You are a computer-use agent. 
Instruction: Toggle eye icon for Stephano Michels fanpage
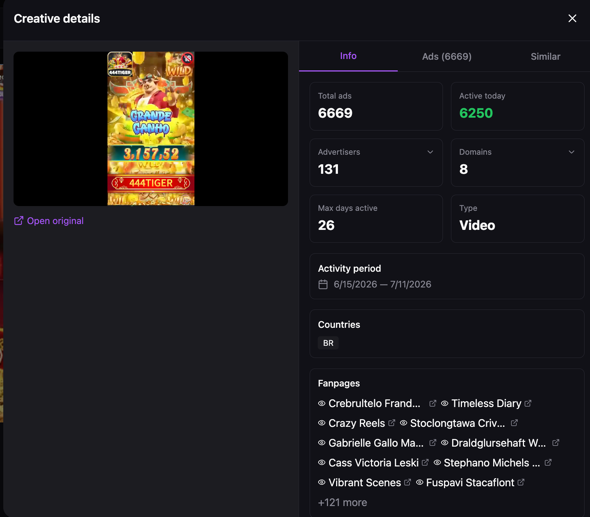point(437,462)
